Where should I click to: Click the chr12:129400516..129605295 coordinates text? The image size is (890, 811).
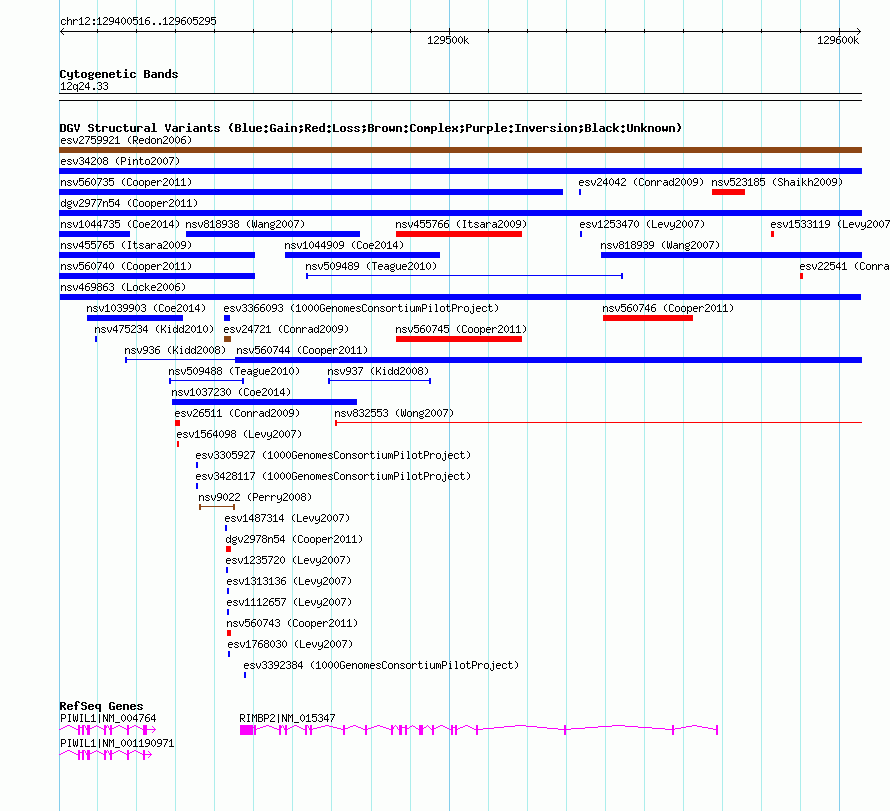138,21
